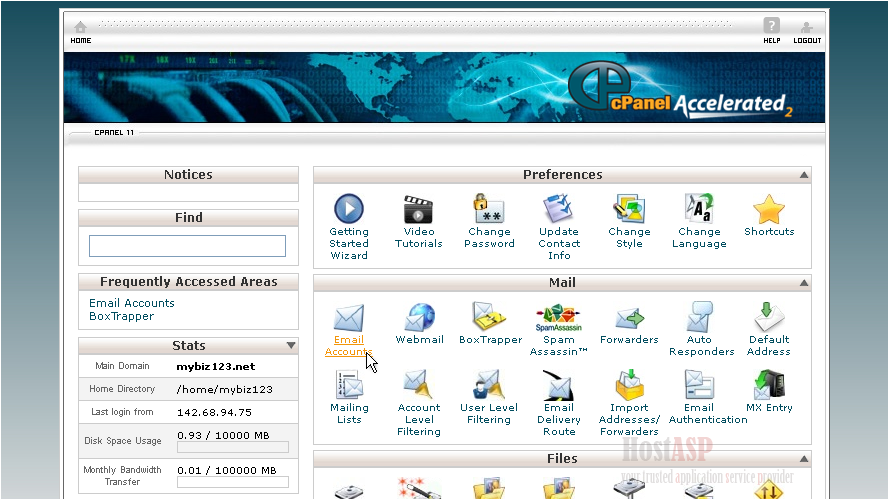Launch the SpamAssassin icon

[559, 319]
